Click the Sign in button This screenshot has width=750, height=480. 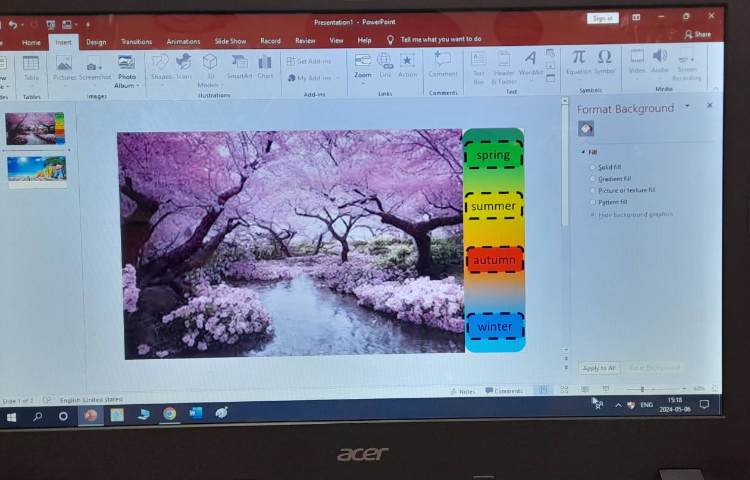click(x=602, y=18)
